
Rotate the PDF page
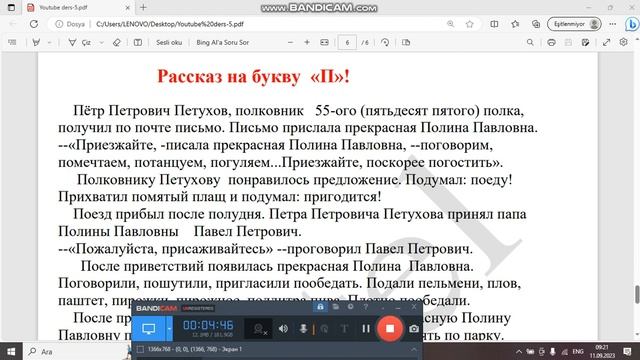pyautogui.click(x=385, y=42)
